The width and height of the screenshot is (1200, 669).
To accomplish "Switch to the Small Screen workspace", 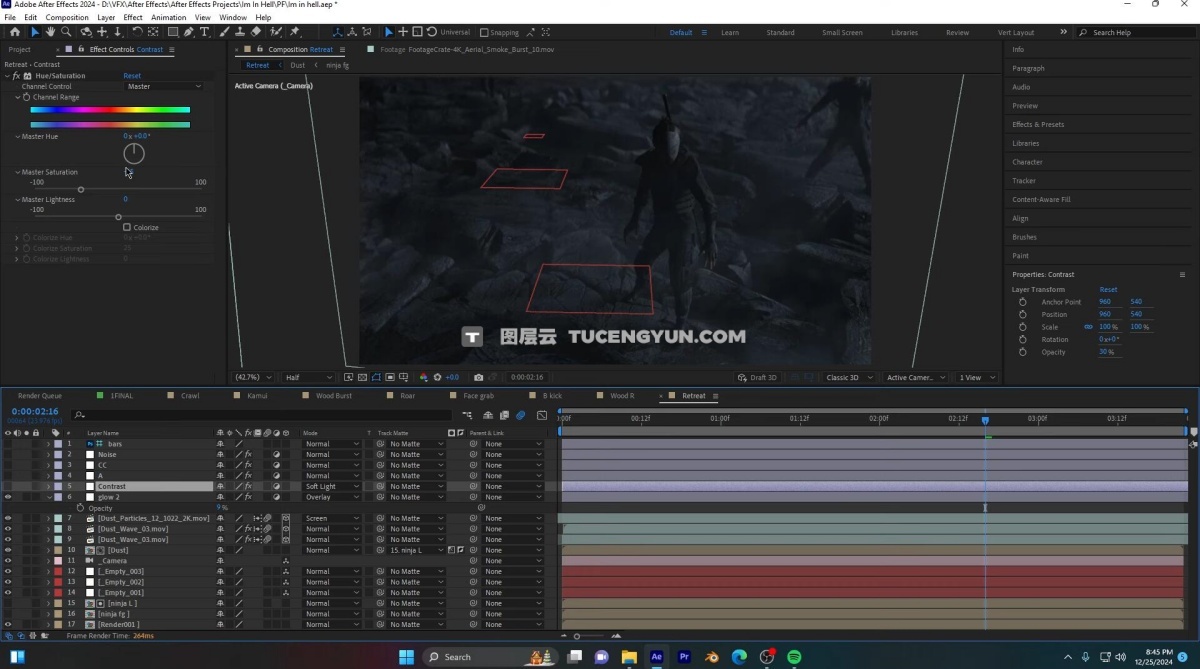I will (842, 32).
